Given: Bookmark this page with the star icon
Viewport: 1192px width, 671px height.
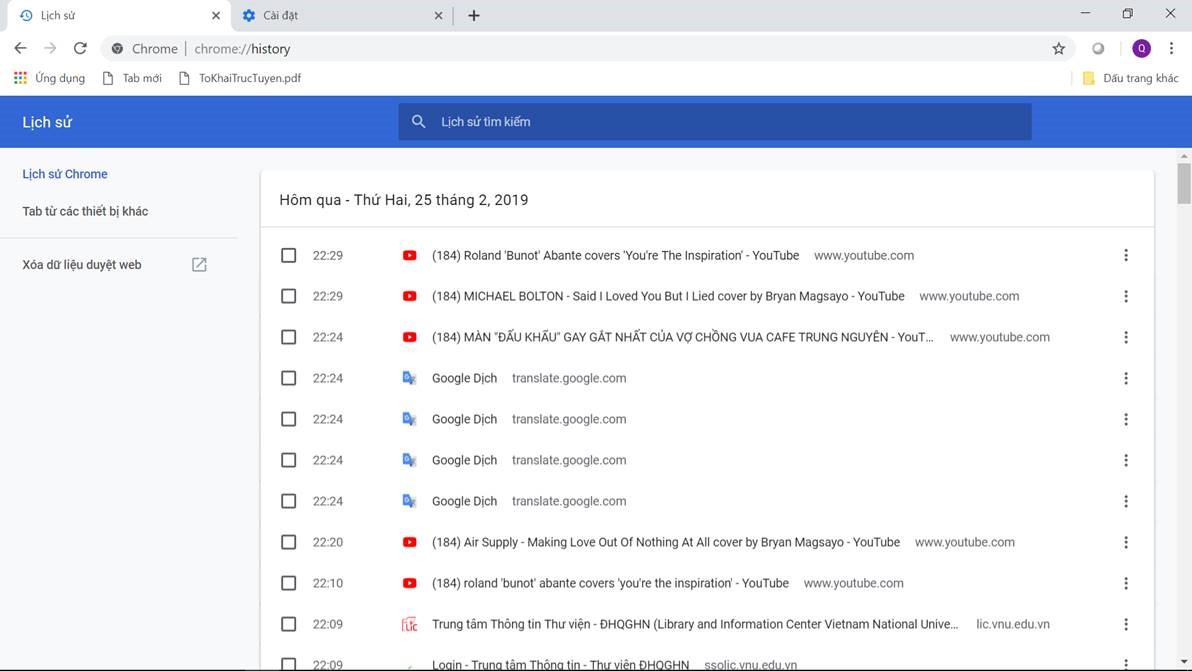Looking at the screenshot, I should coord(1058,48).
